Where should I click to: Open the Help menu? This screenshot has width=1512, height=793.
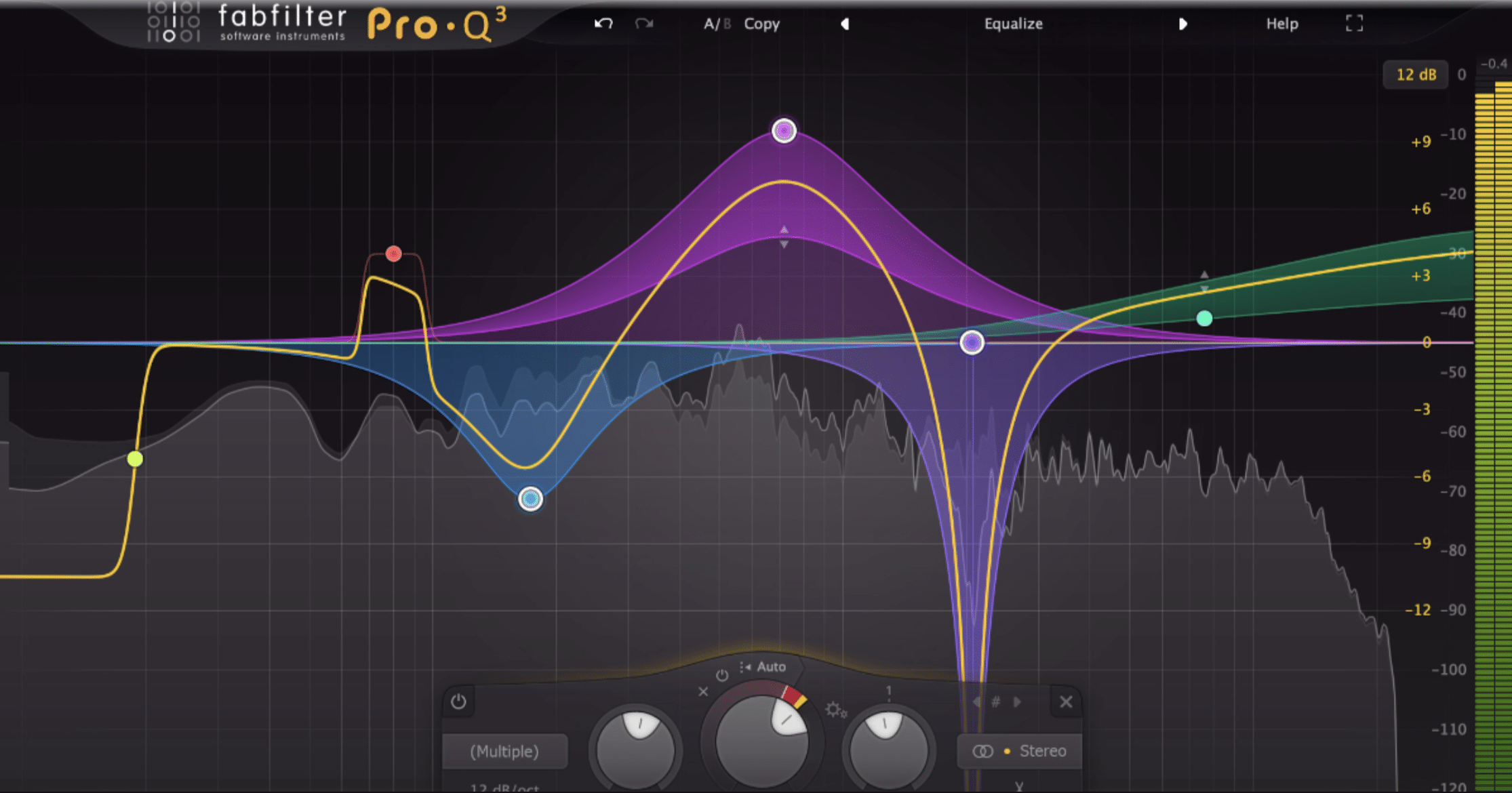pyautogui.click(x=1282, y=24)
